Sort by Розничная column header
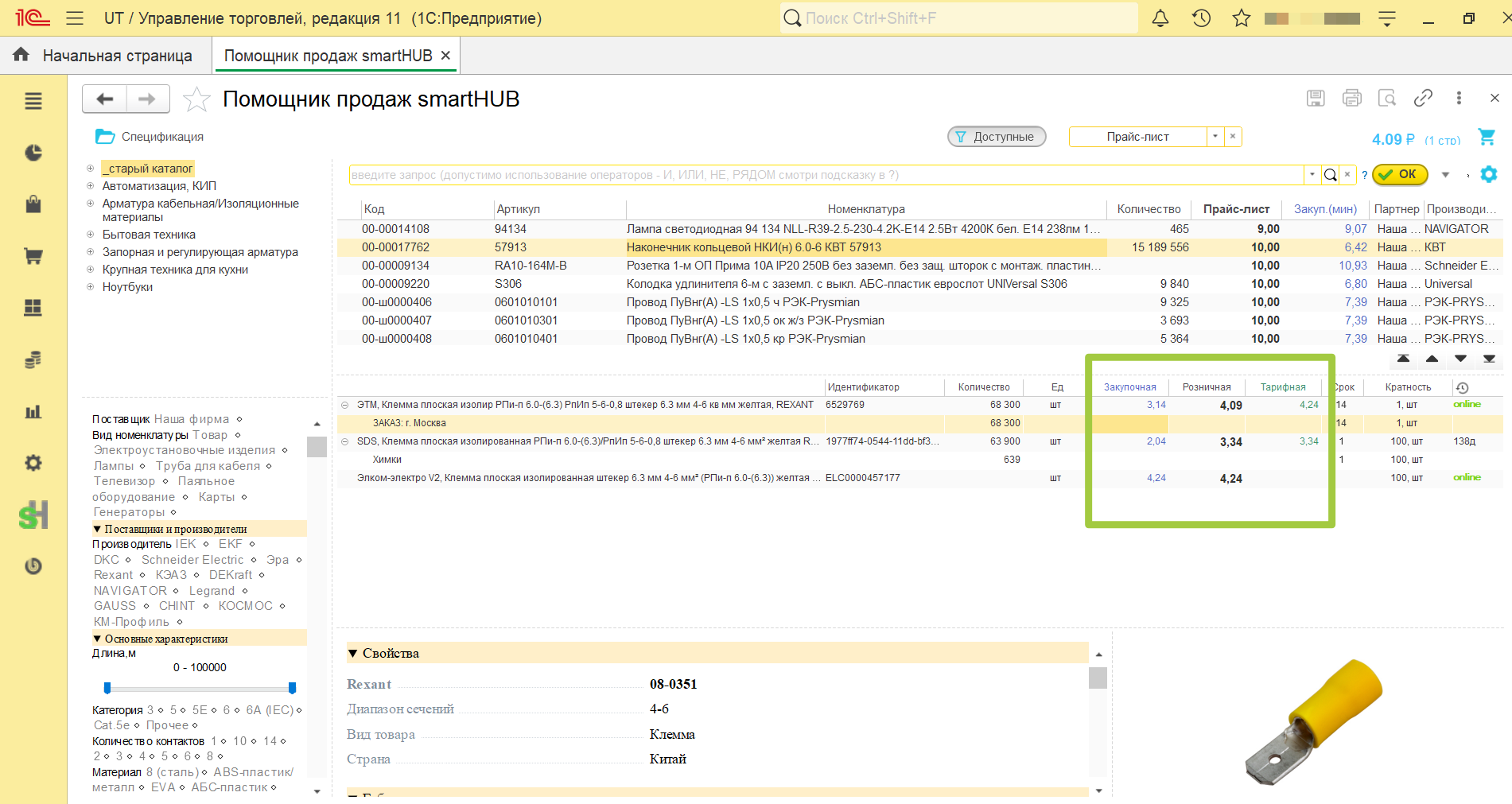Viewport: 1512px width, 804px height. click(x=1207, y=387)
